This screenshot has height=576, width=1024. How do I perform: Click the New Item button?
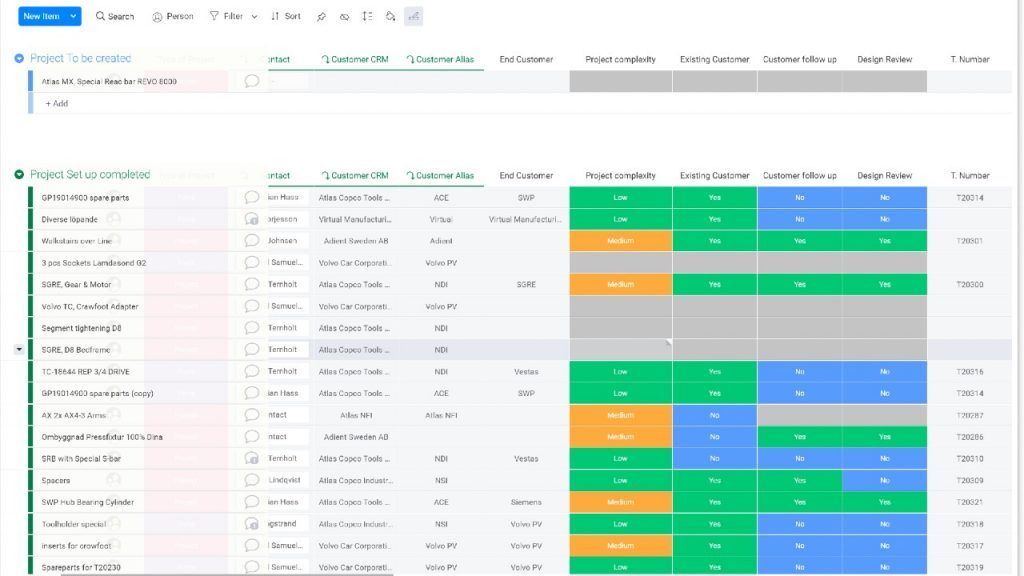tap(41, 16)
